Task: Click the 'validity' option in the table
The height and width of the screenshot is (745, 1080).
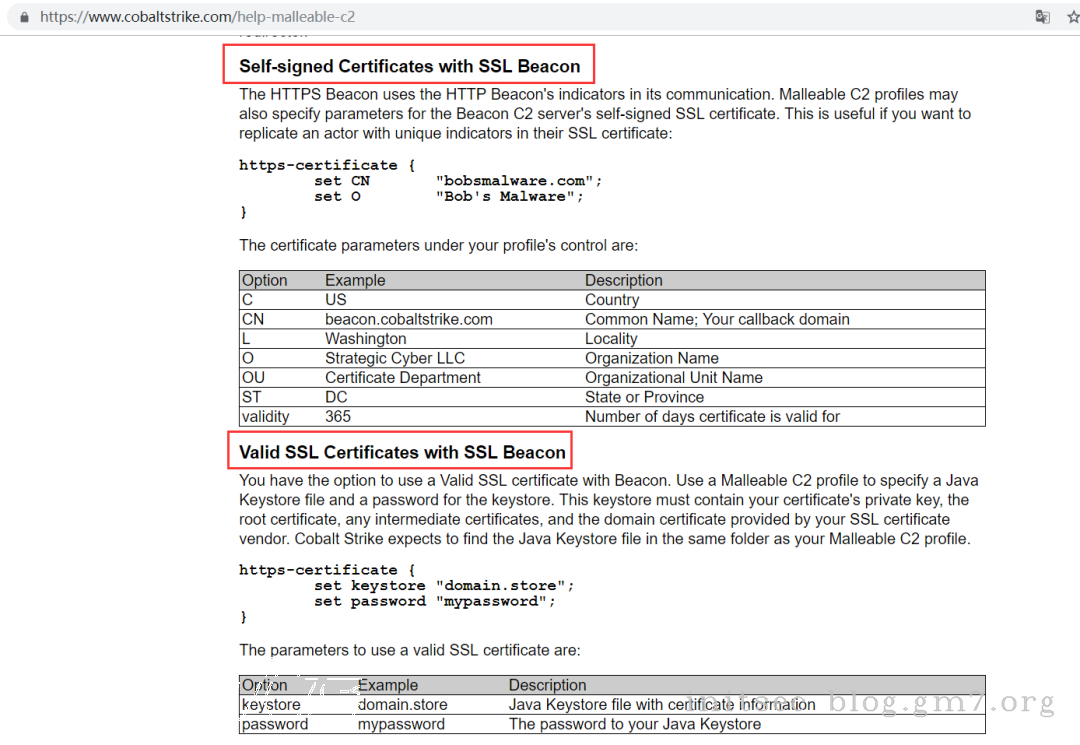Action: 265,416
